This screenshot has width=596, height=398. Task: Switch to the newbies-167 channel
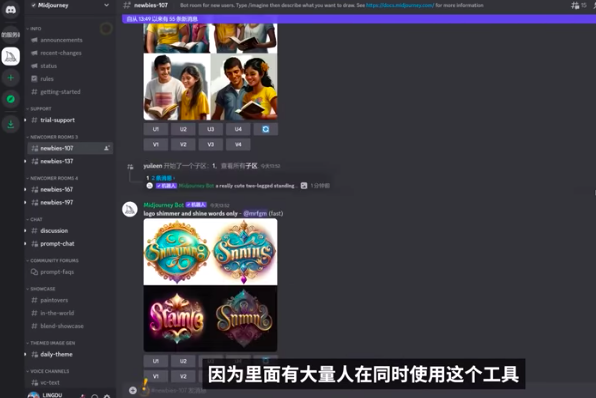pos(57,189)
